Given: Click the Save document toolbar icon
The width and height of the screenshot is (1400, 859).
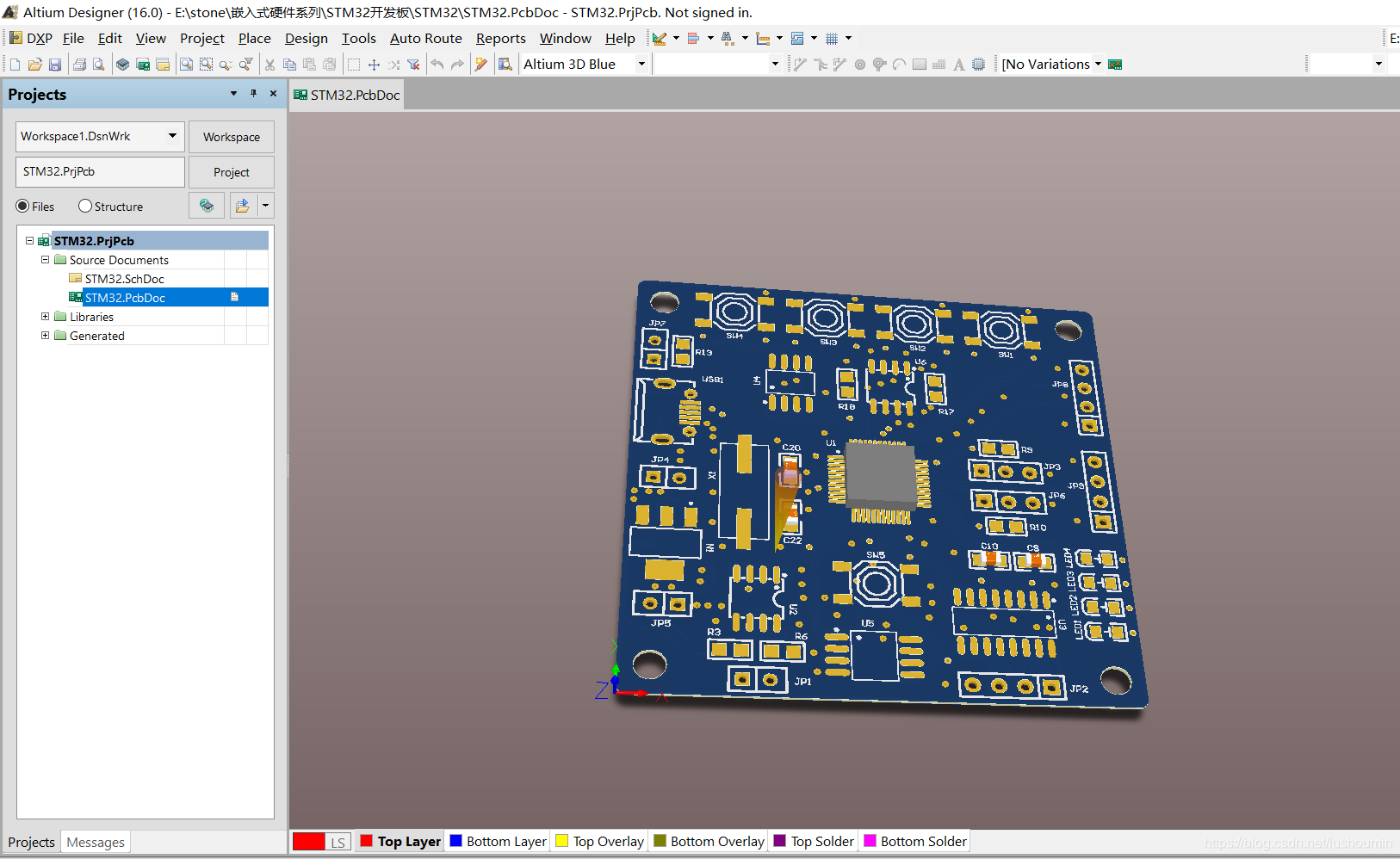Looking at the screenshot, I should pyautogui.click(x=55, y=65).
